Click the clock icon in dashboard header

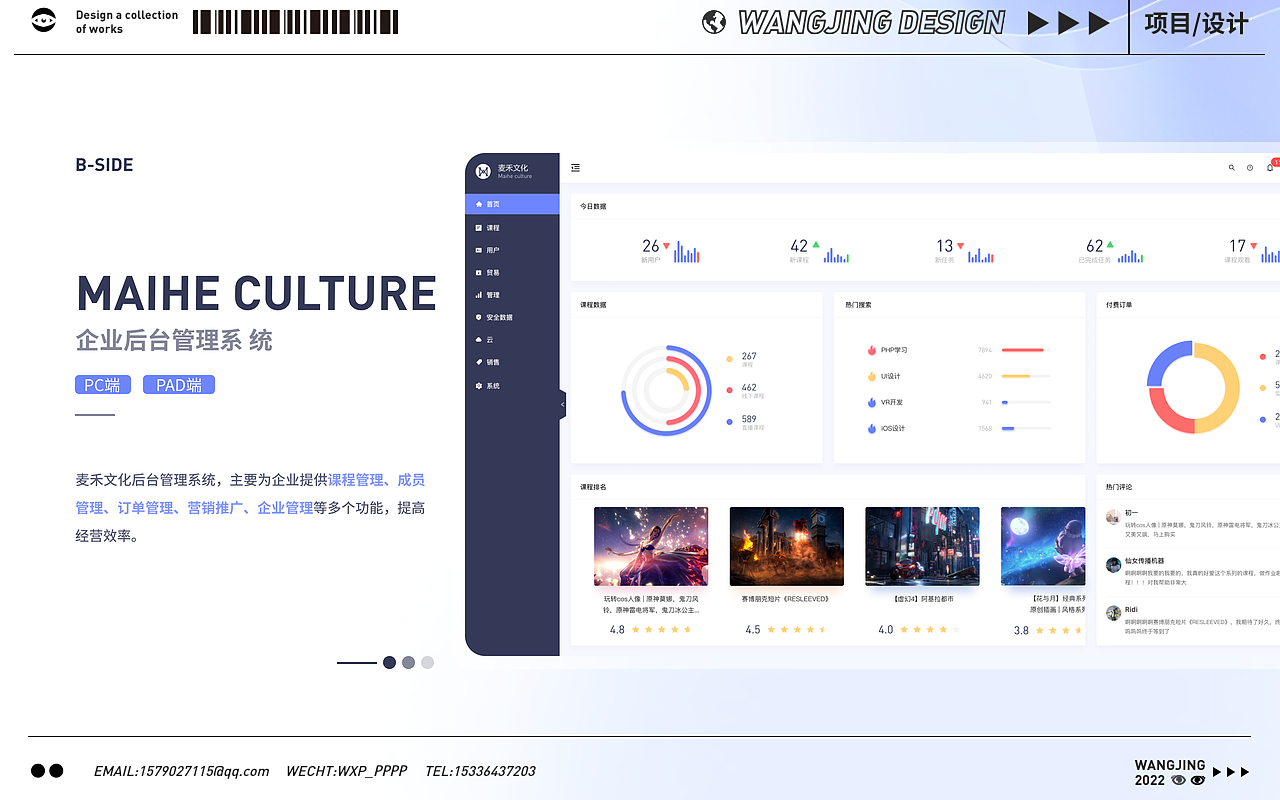[1250, 168]
